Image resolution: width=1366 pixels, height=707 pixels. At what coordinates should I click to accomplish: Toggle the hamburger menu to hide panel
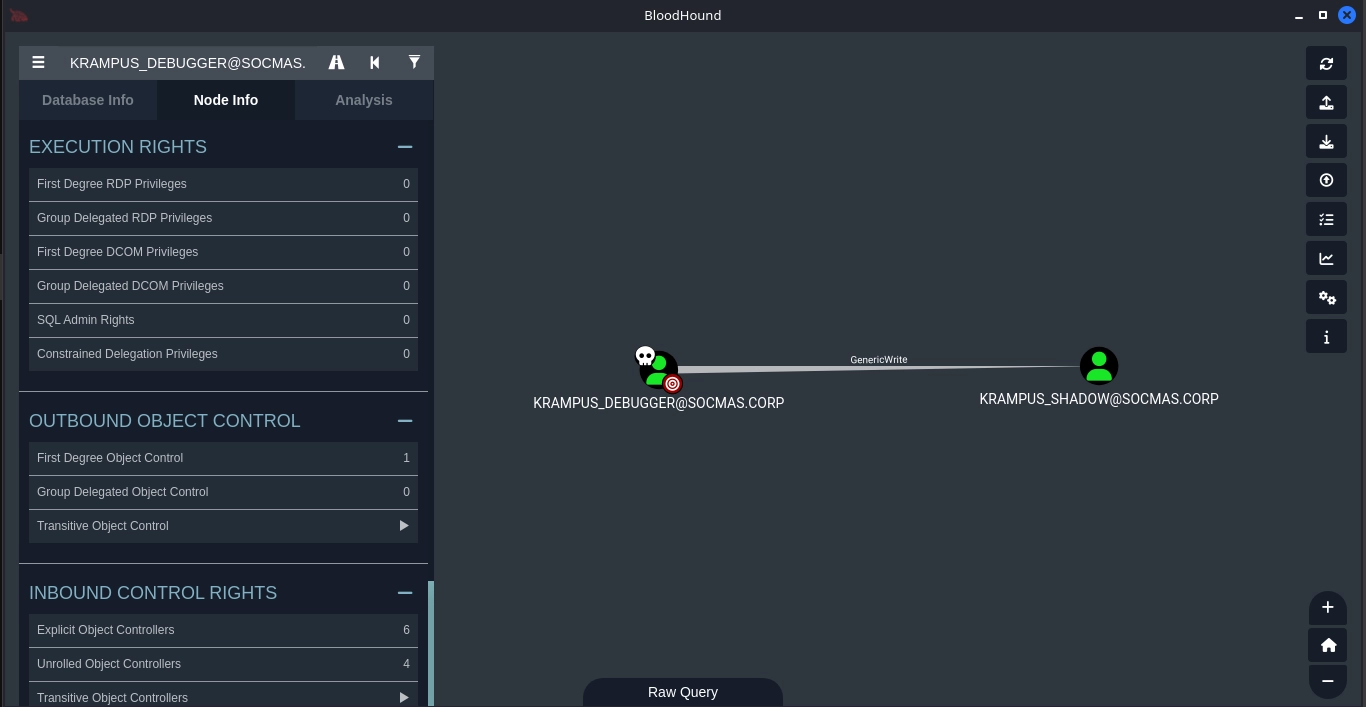click(x=38, y=62)
